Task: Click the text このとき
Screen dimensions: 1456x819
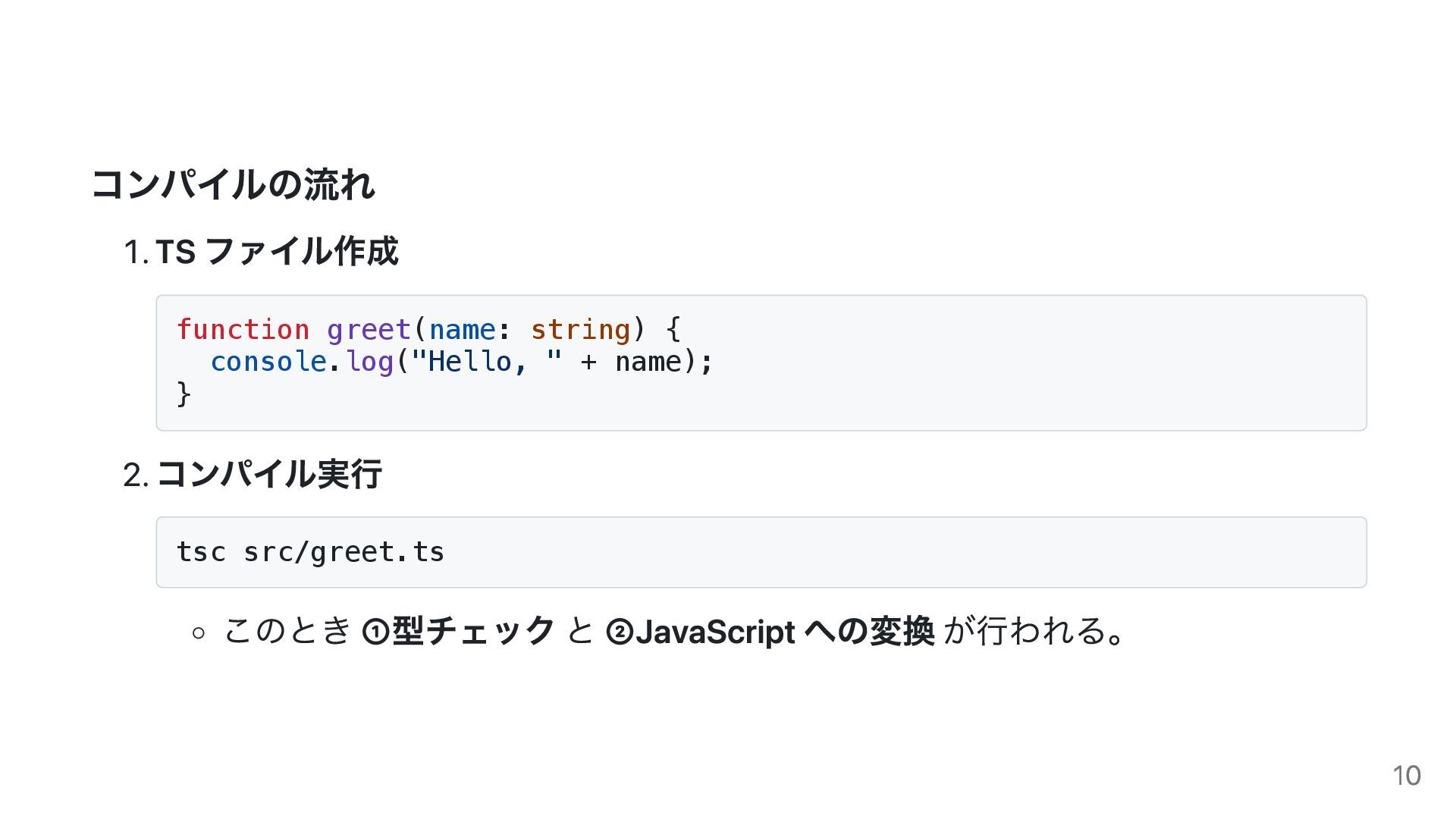Action: (288, 631)
